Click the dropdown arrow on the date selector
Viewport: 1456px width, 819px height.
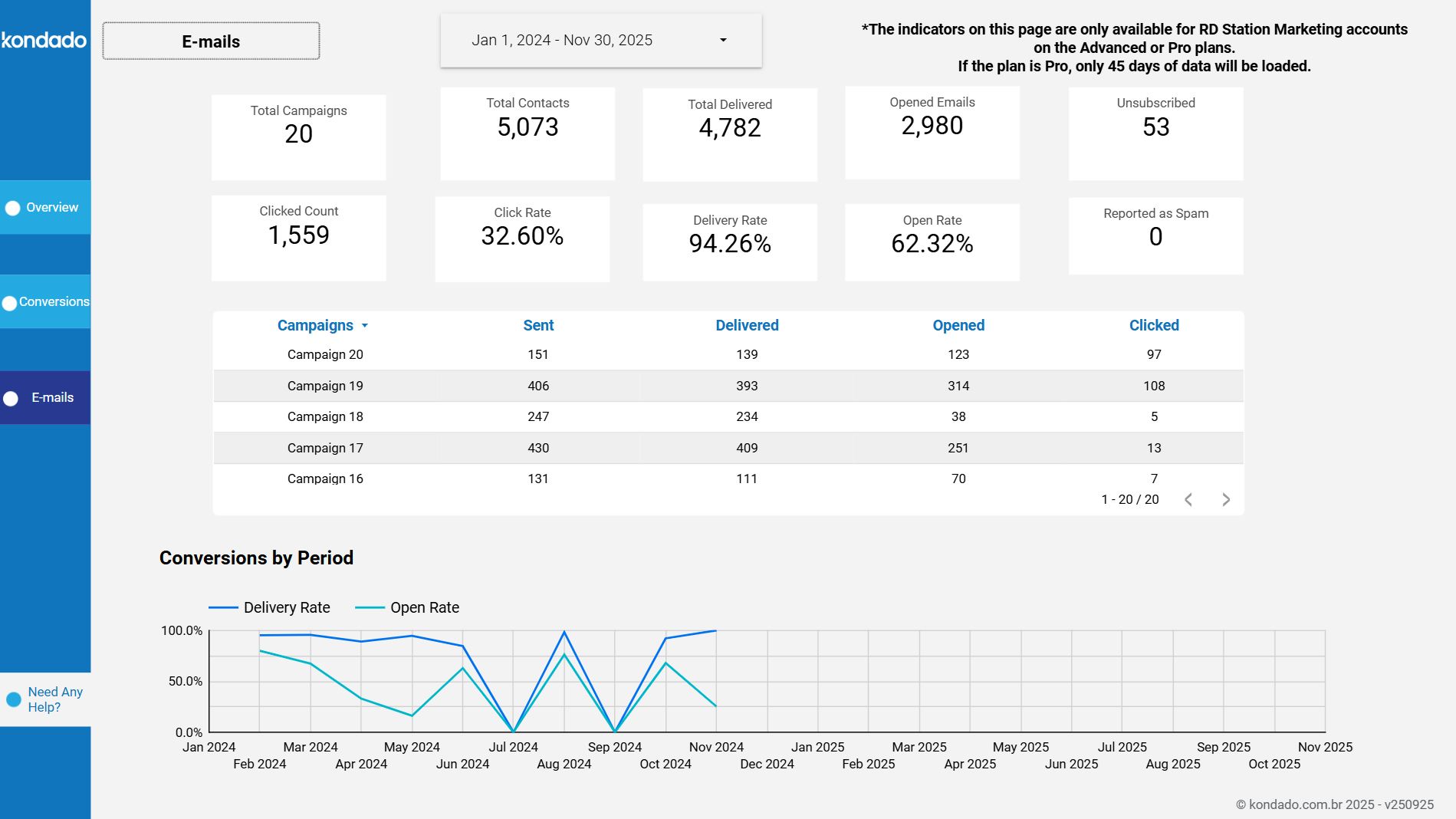tap(721, 40)
